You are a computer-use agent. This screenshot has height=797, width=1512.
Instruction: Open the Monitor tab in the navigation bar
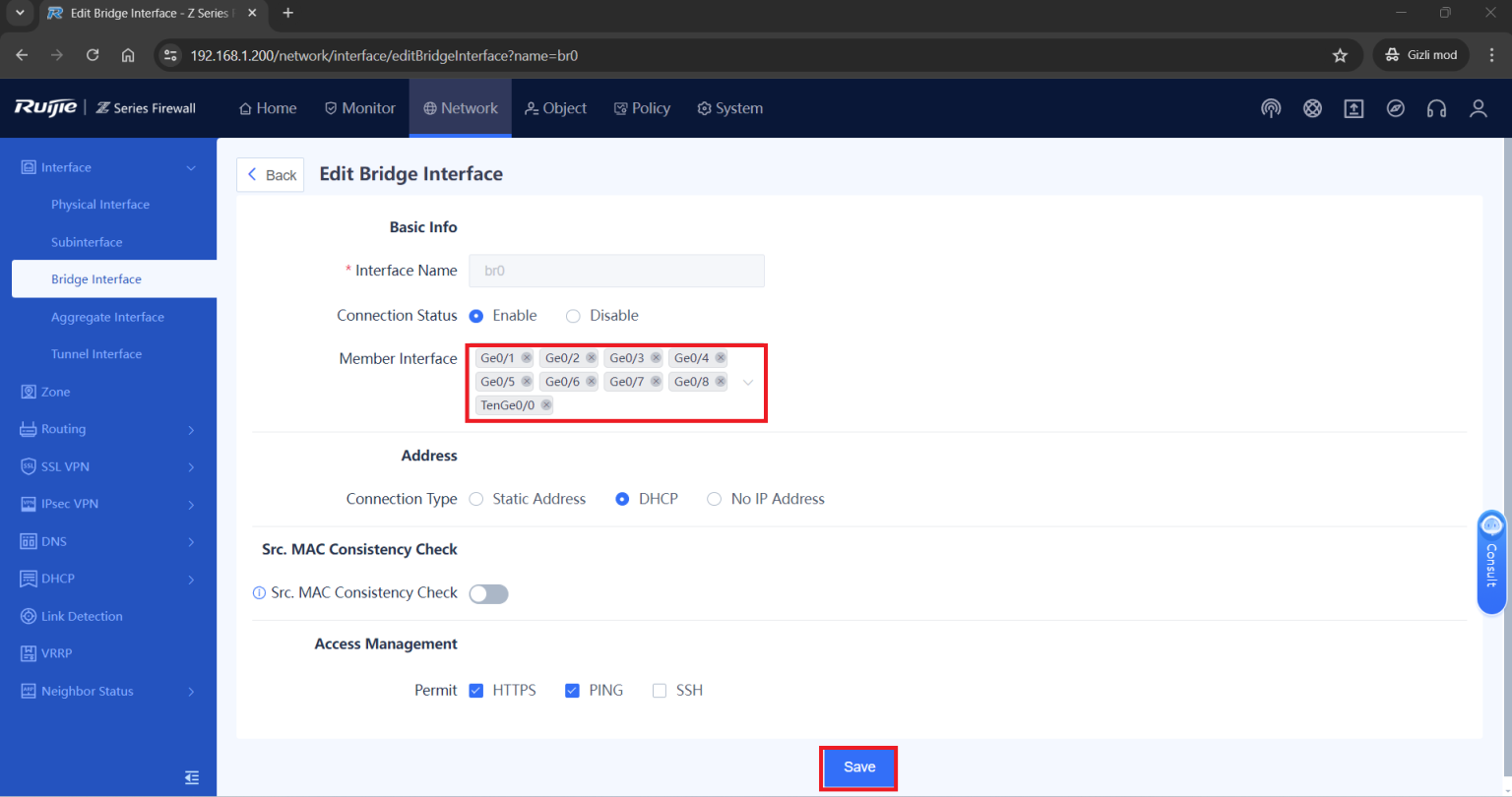[359, 108]
